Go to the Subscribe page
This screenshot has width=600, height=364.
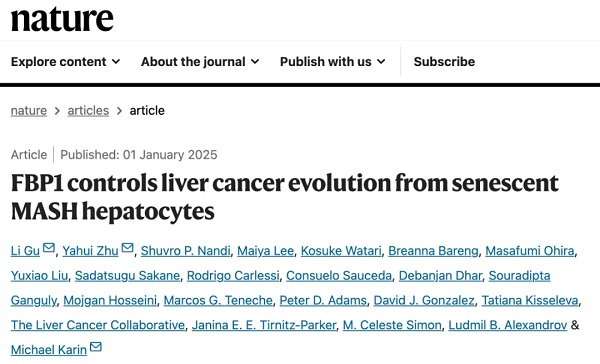click(x=444, y=62)
